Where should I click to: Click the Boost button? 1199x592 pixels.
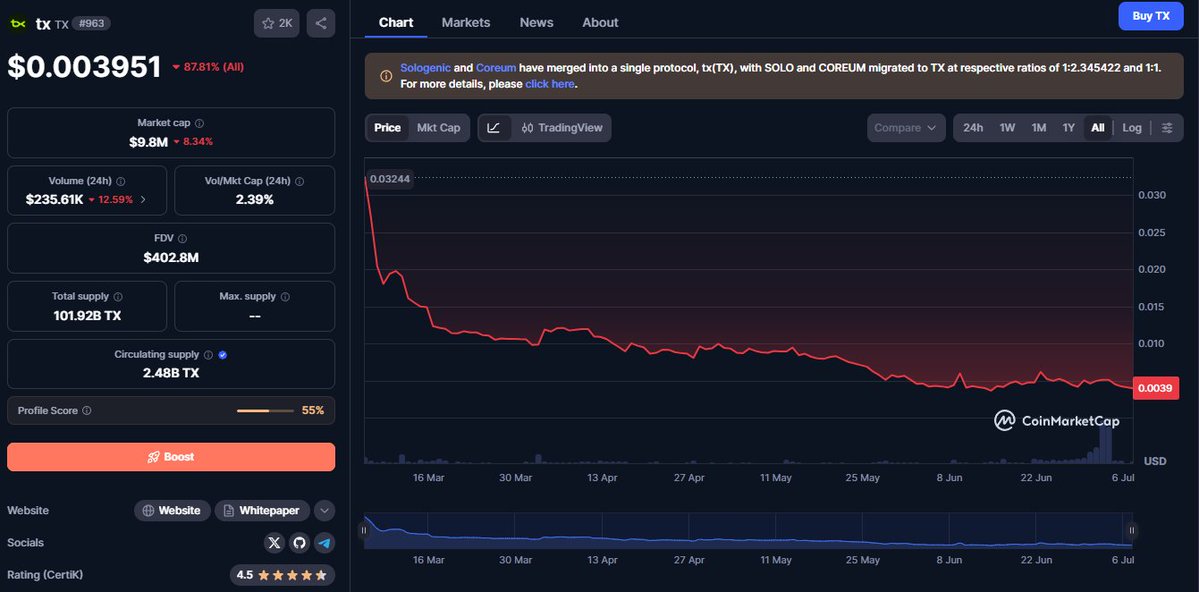pyautogui.click(x=171, y=457)
